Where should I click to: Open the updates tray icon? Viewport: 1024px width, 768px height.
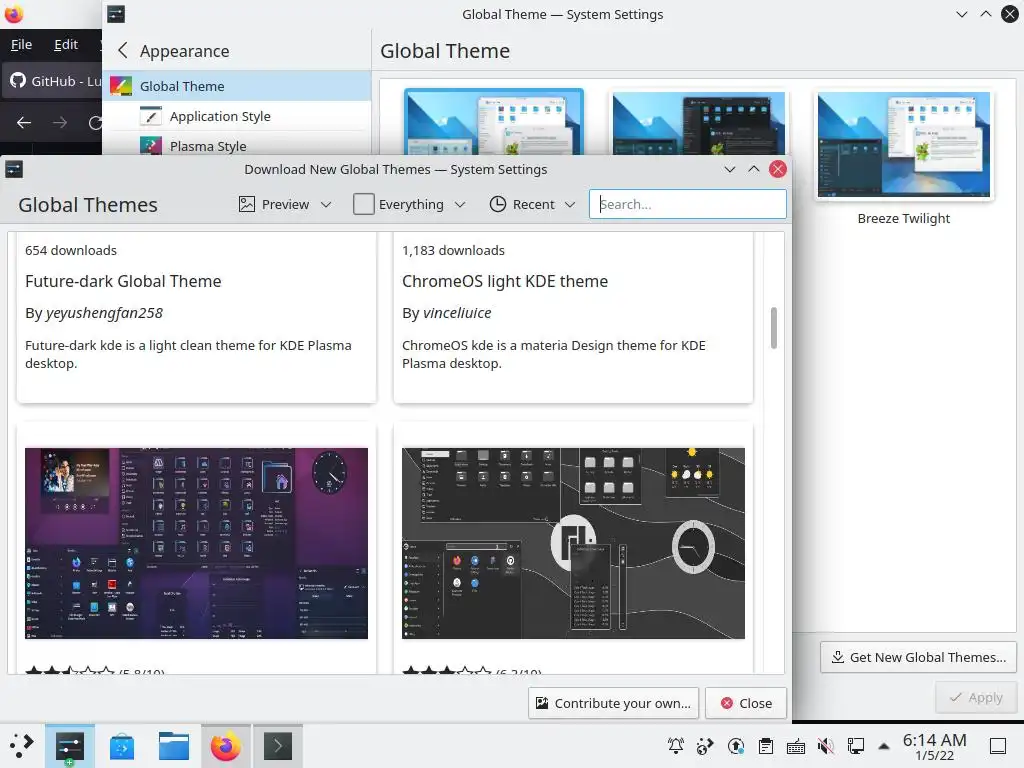(736, 746)
